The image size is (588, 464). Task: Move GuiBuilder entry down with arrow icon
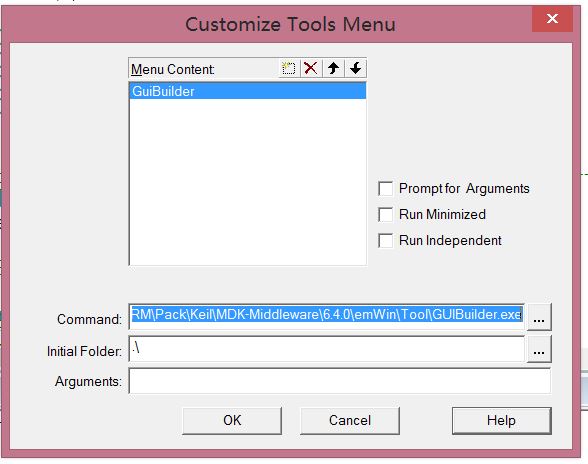[x=356, y=68]
